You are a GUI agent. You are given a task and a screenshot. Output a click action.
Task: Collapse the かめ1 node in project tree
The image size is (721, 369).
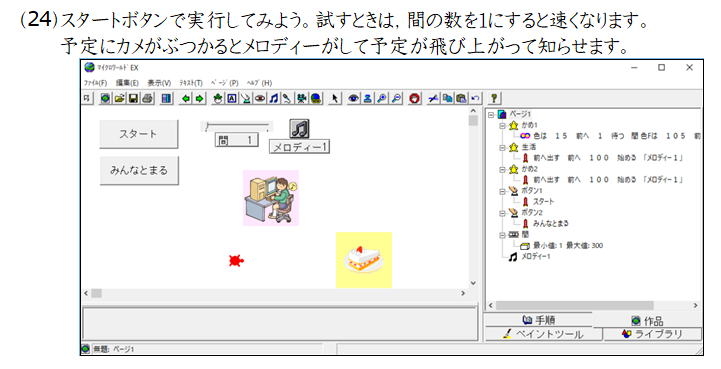click(x=503, y=125)
